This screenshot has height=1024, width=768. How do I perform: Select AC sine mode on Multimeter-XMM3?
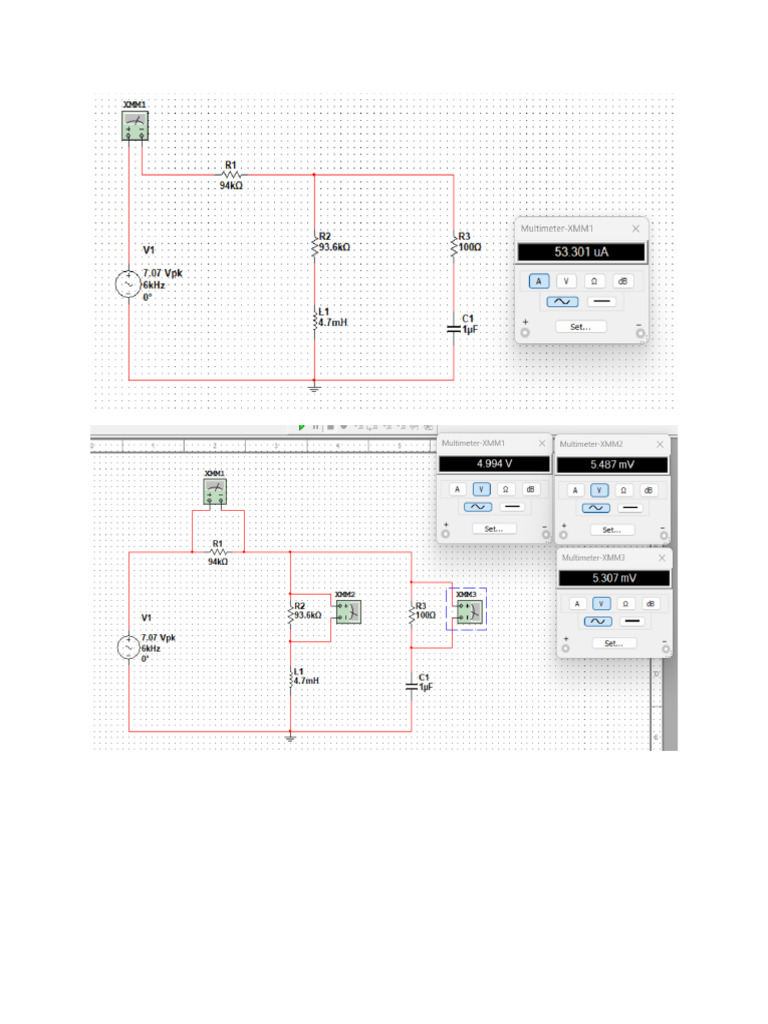(x=598, y=622)
